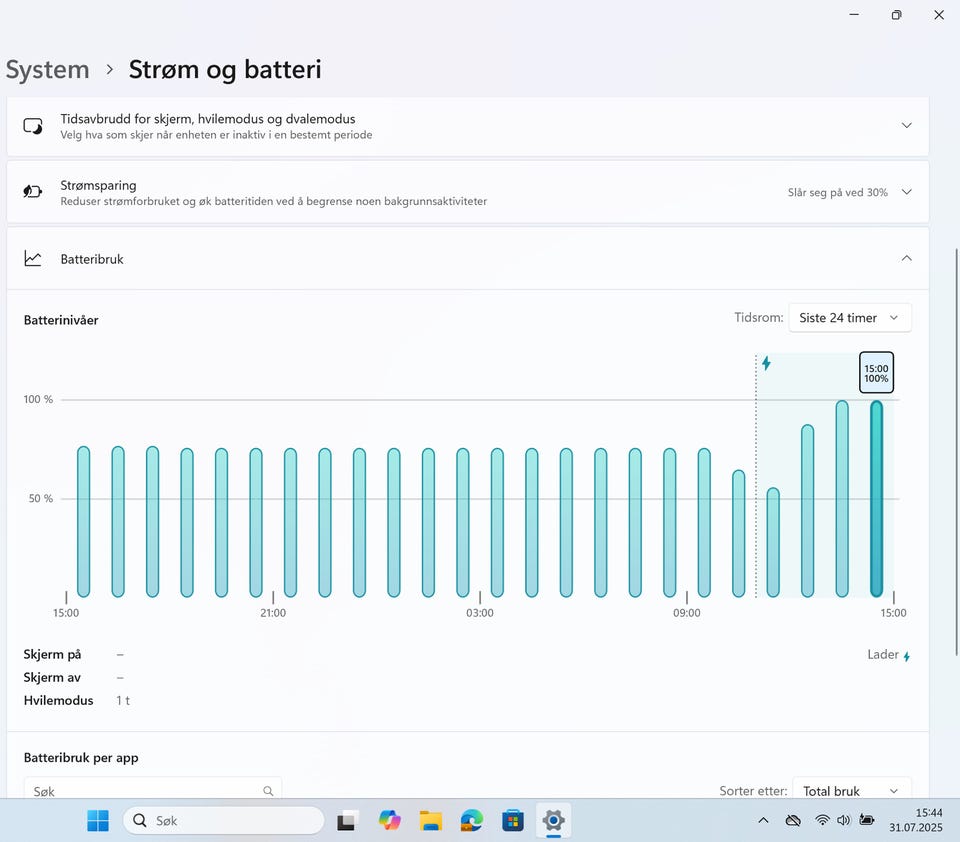
Task: Click the Settings gear icon in taskbar
Action: pyautogui.click(x=553, y=821)
